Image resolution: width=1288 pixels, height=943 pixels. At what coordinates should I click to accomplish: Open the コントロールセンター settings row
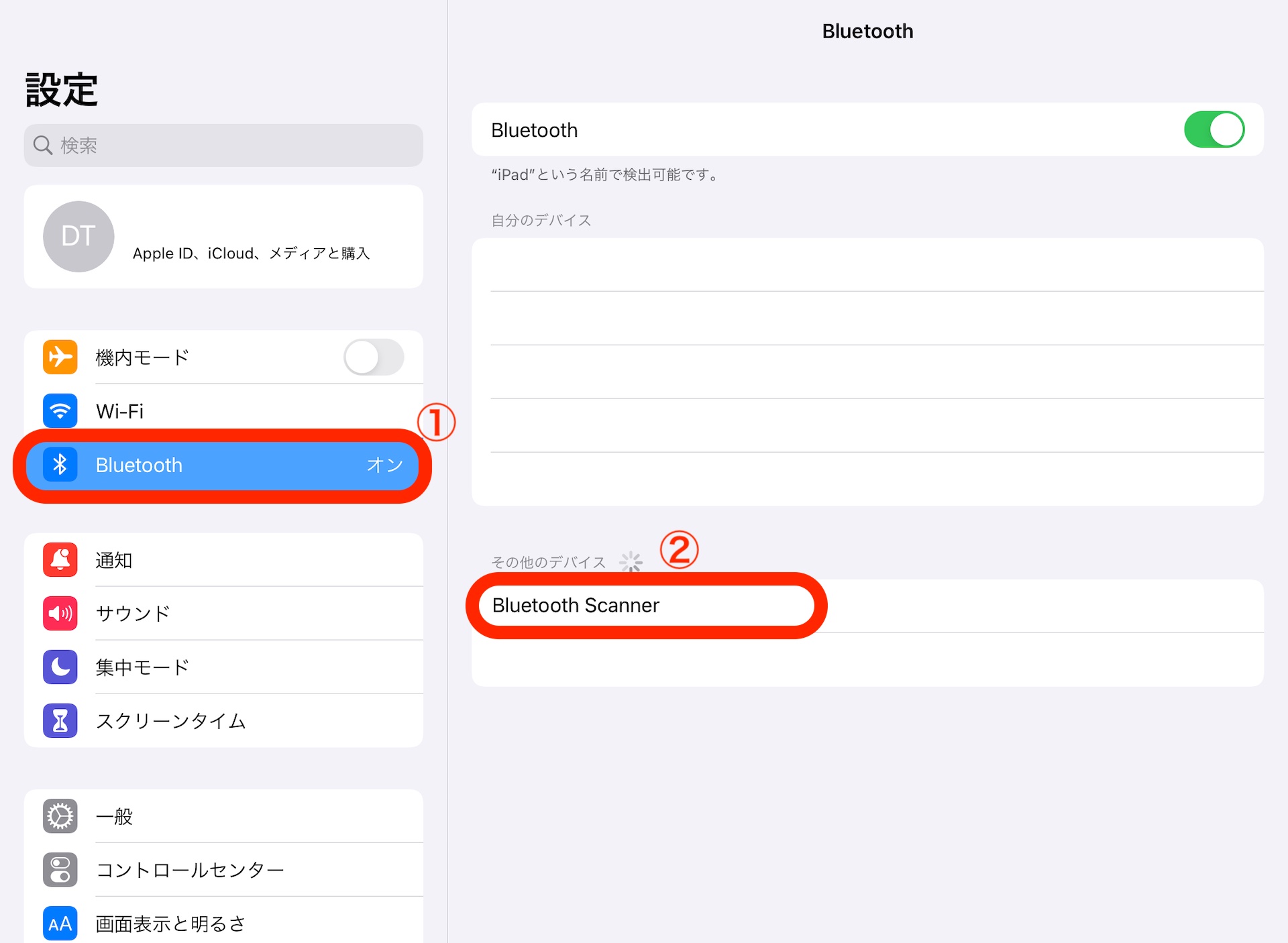click(x=223, y=870)
